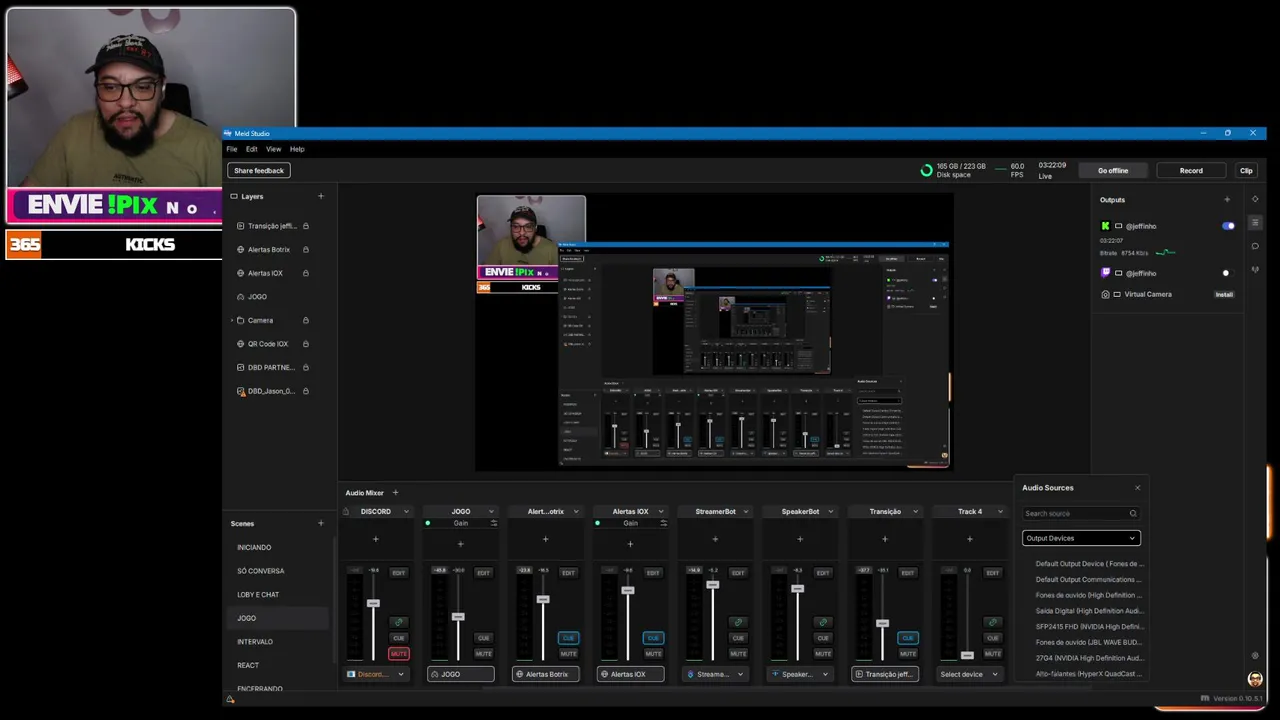
Task: Open the SpeakerBot source device dropdown
Action: (800, 674)
